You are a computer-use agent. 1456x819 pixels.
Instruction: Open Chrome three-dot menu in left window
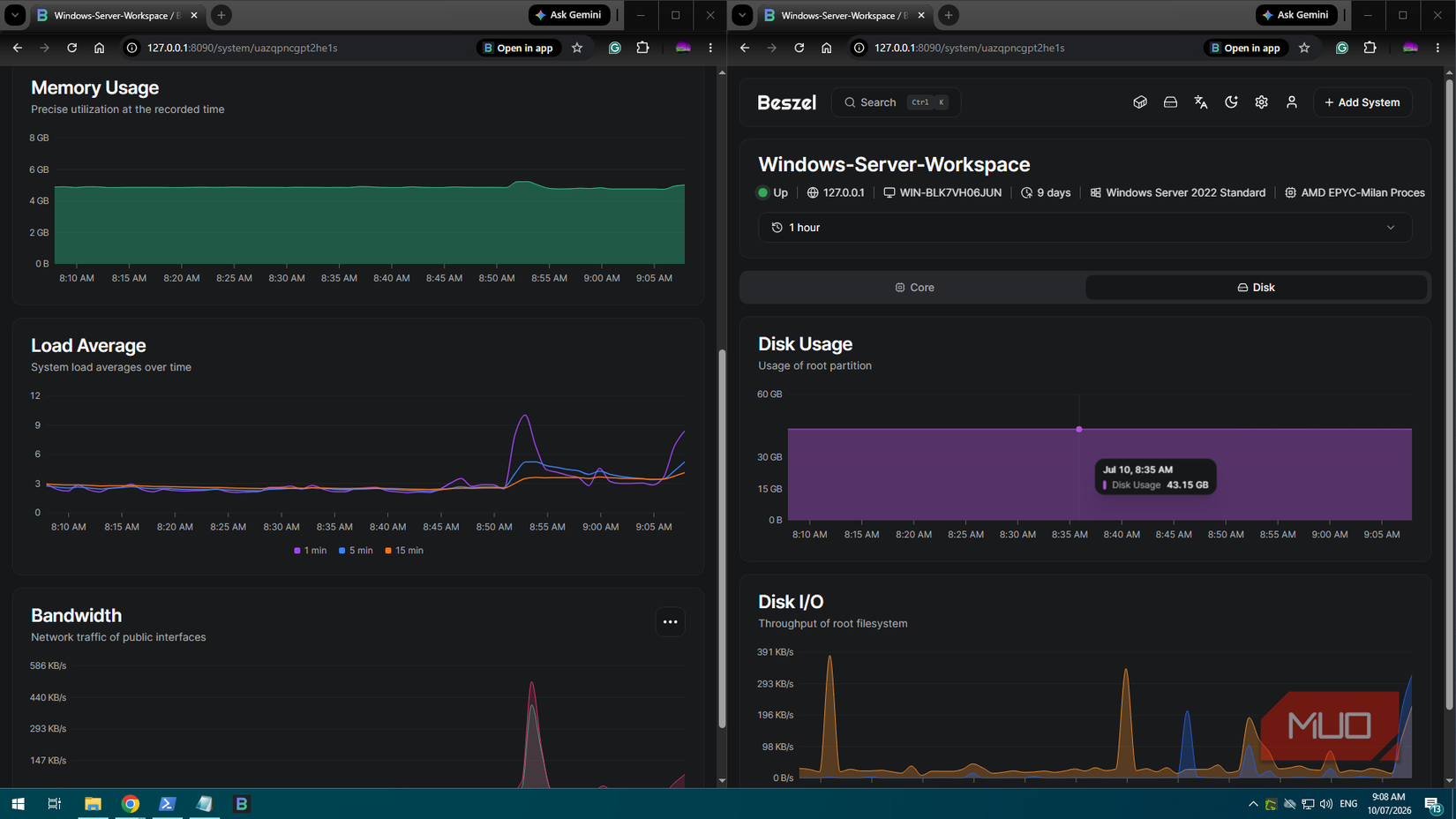710,48
